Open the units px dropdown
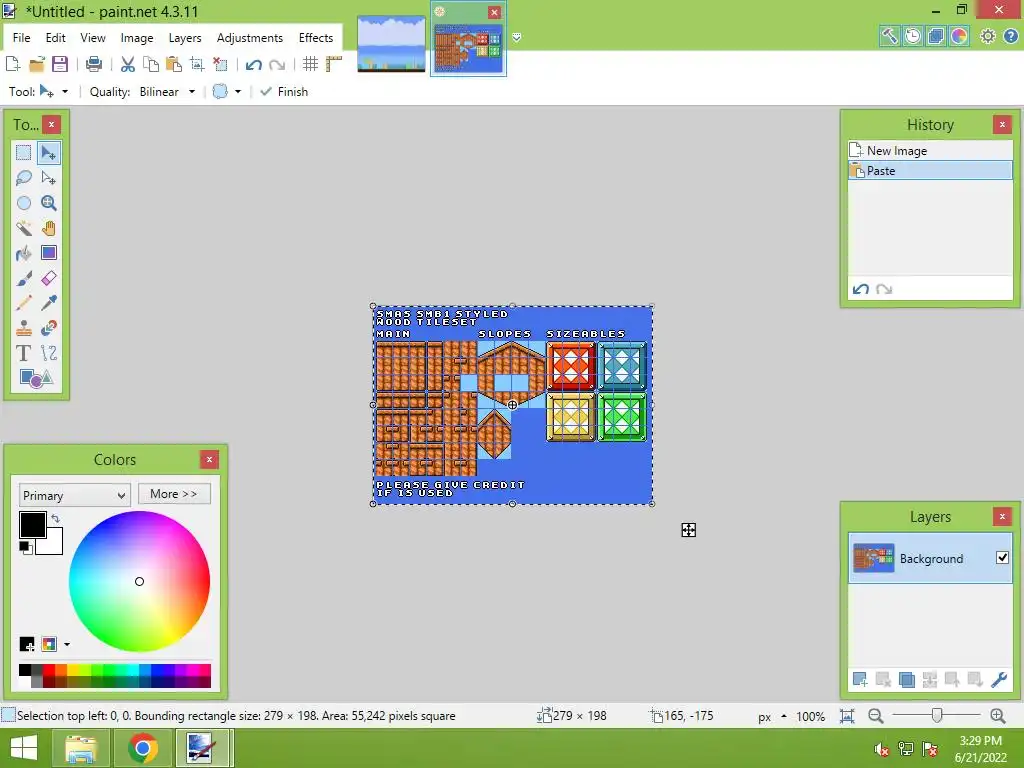The height and width of the screenshot is (768, 1024). [772, 716]
